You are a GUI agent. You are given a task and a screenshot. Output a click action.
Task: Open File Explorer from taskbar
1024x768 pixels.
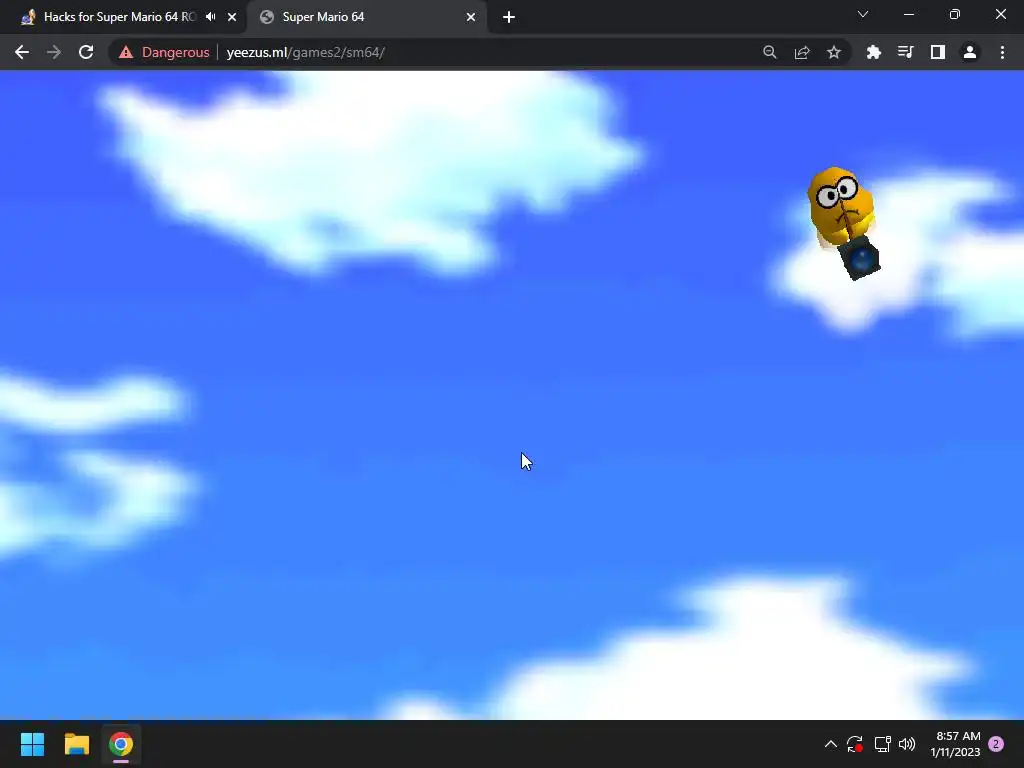[x=76, y=744]
